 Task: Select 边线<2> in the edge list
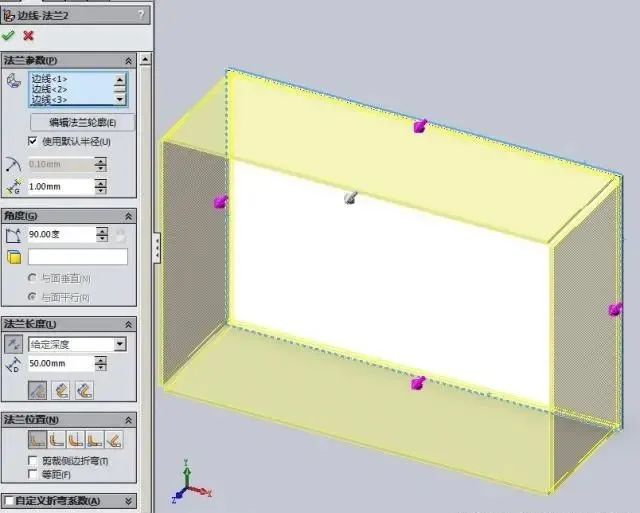coord(49,89)
